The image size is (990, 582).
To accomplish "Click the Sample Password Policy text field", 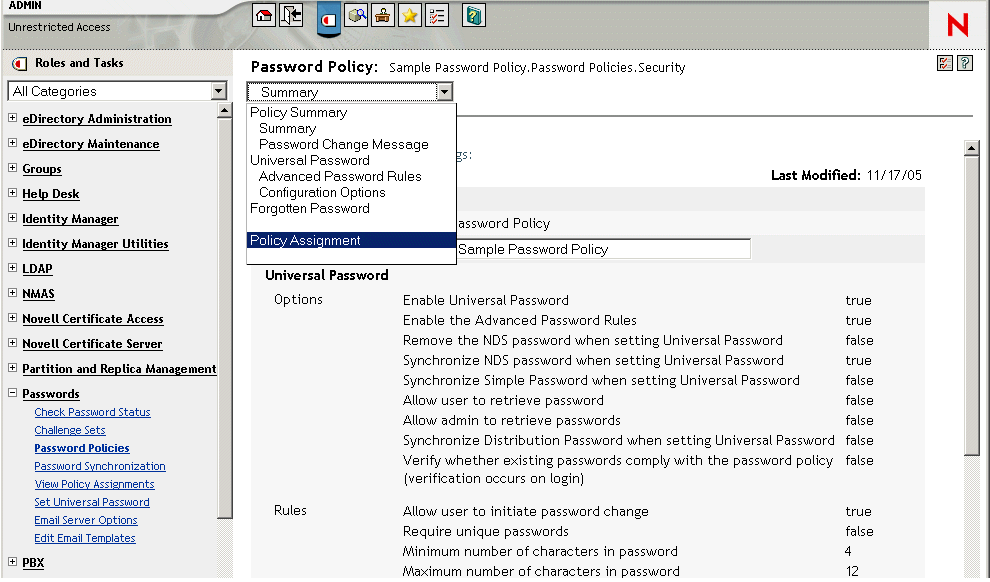I will tap(602, 249).
